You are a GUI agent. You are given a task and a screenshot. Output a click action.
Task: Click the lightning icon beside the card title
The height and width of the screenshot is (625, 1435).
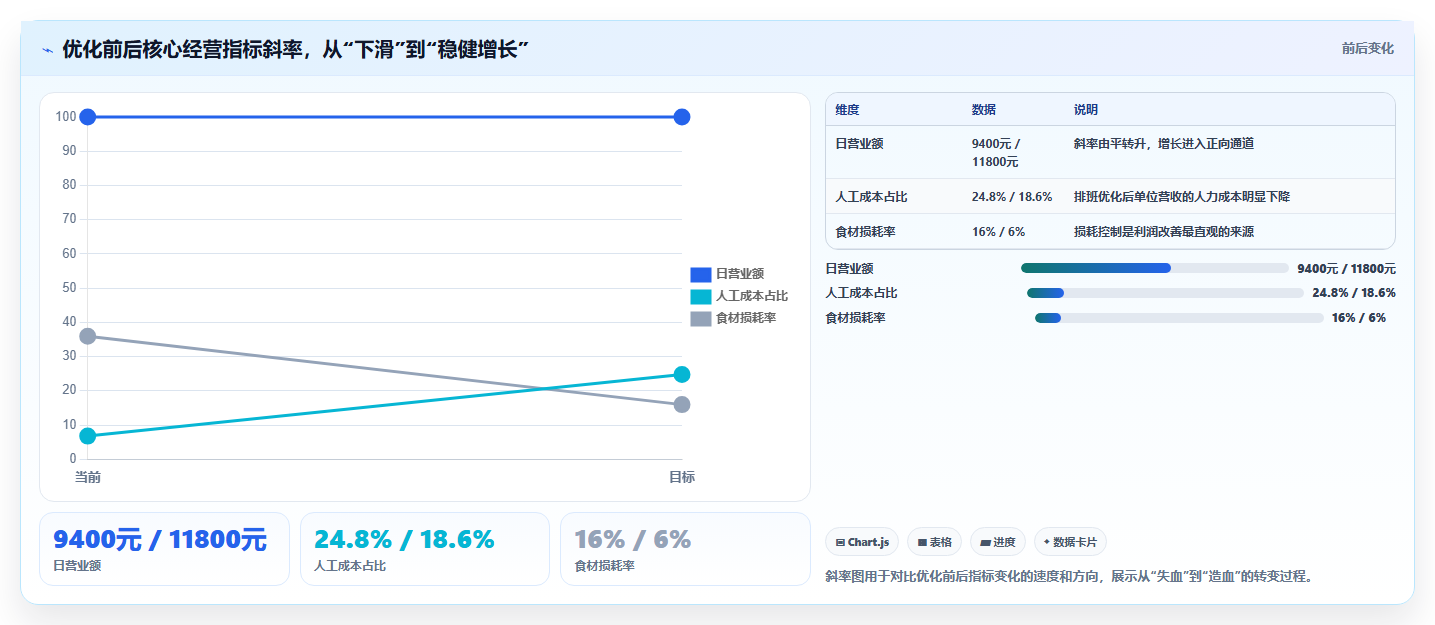pyautogui.click(x=47, y=50)
